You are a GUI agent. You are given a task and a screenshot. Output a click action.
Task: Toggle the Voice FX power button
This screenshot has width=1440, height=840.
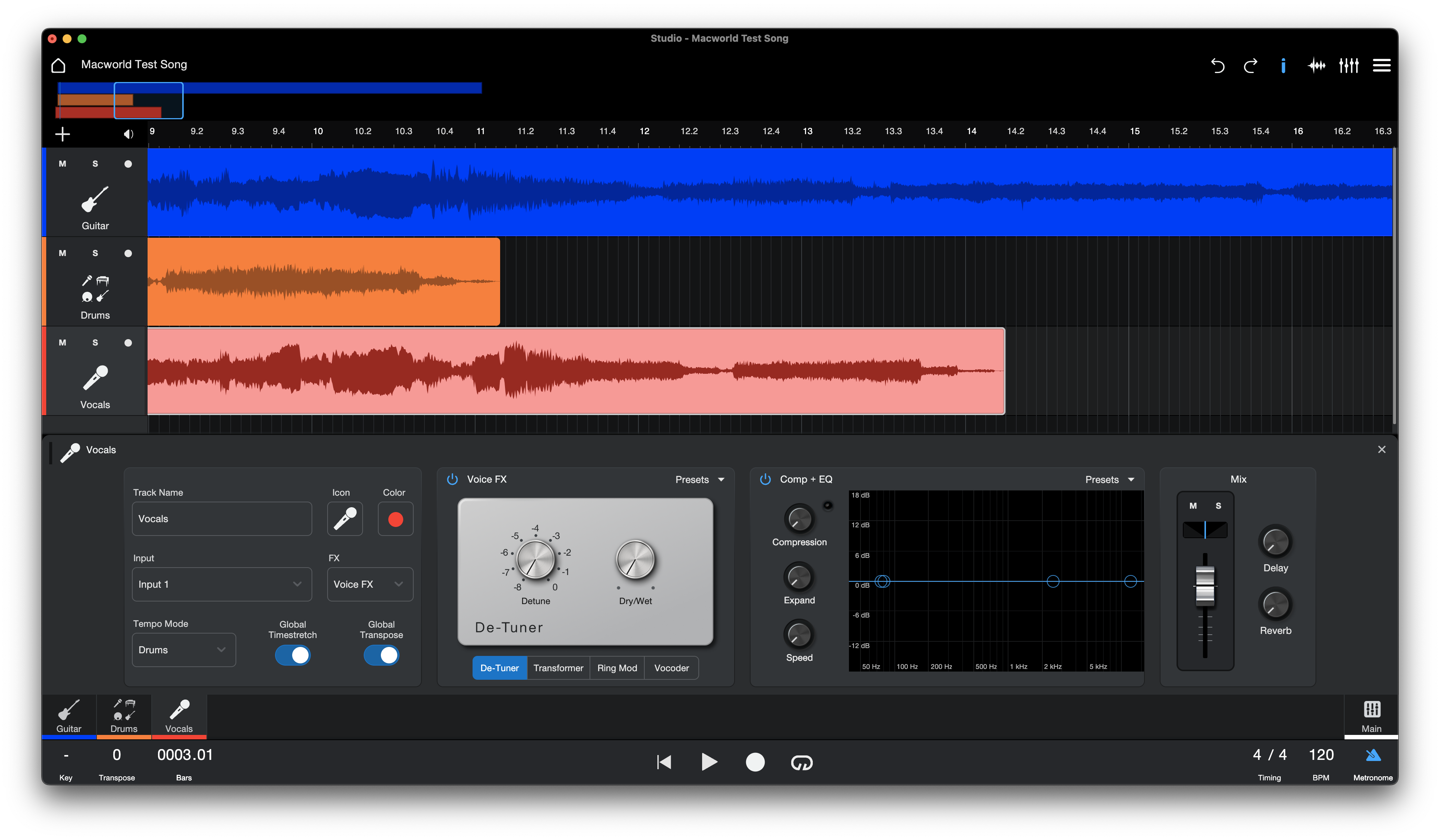pos(452,479)
